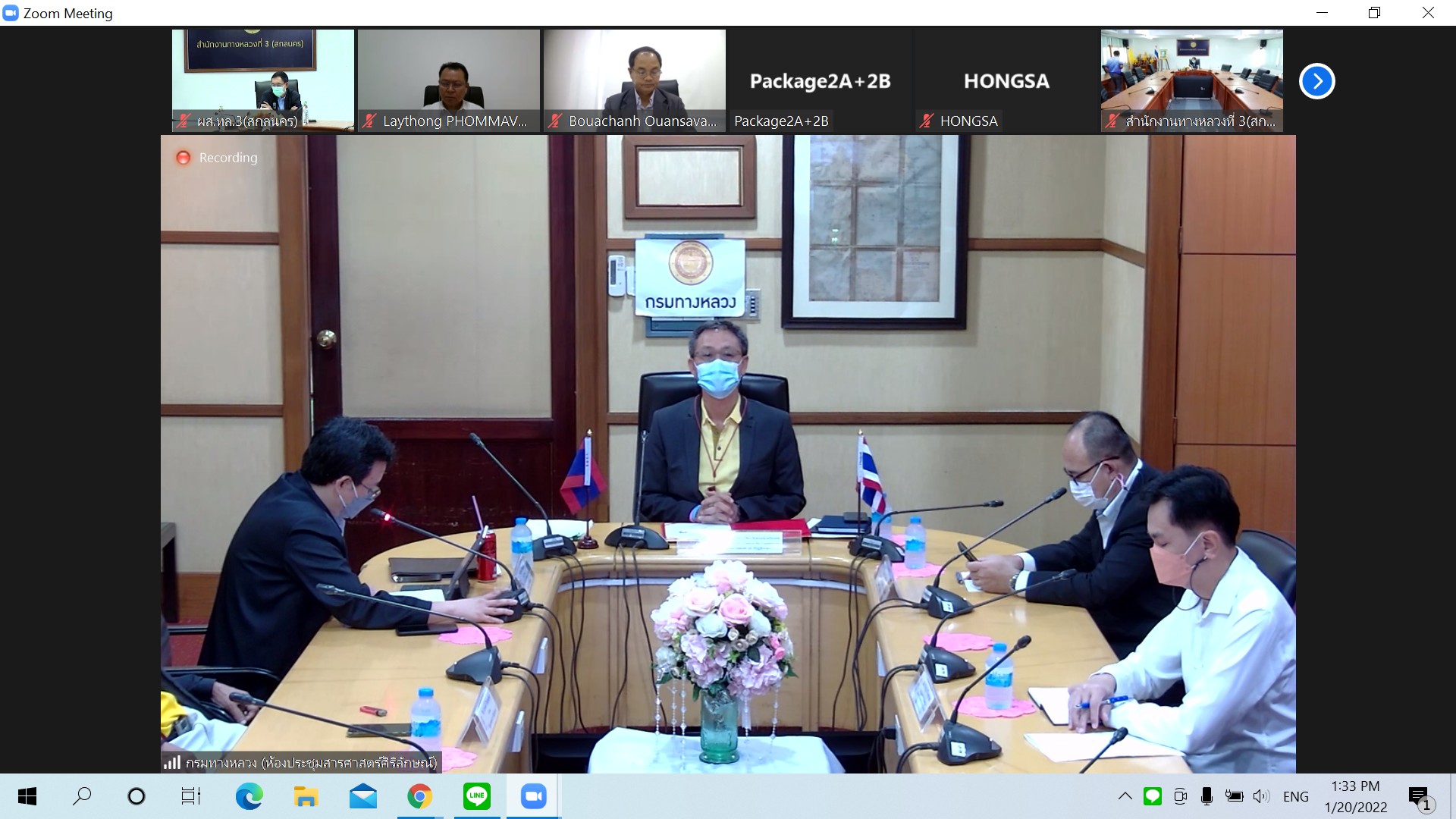Select the Package2A+2B participant tile
The height and width of the screenshot is (819, 1456).
820,81
